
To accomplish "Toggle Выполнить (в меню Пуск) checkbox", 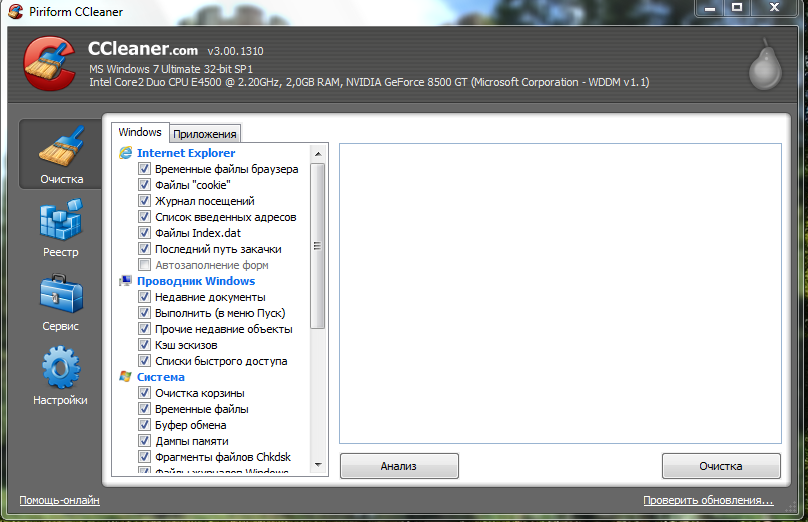I will pos(145,313).
